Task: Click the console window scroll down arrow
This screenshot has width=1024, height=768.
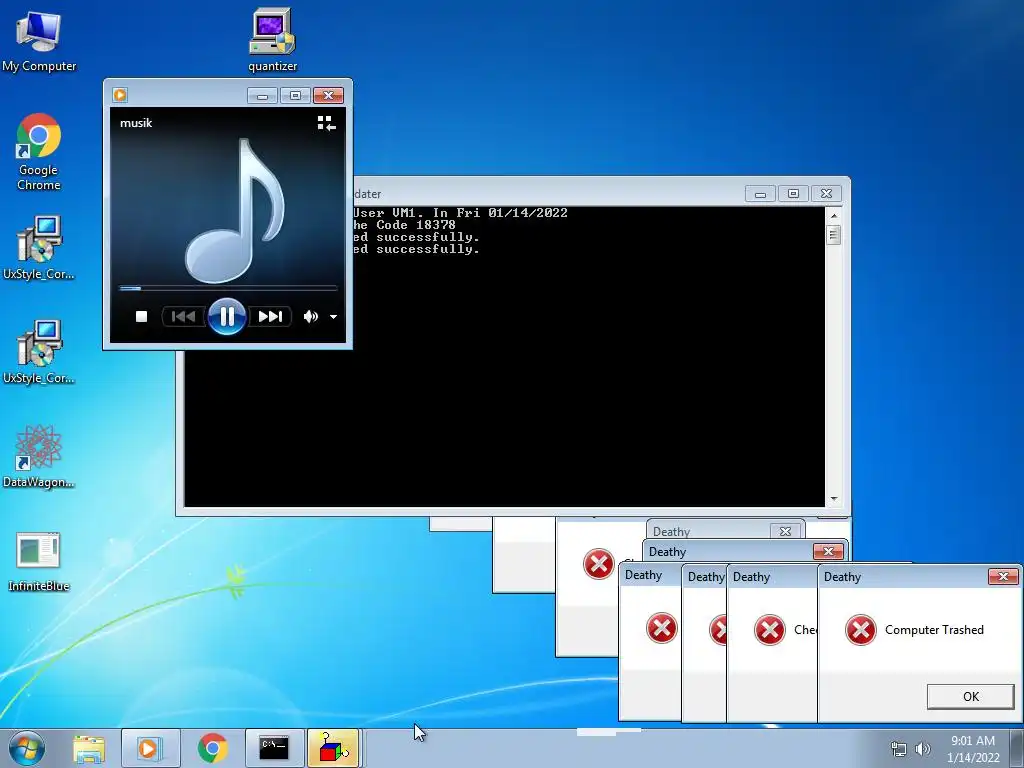Action: (833, 499)
